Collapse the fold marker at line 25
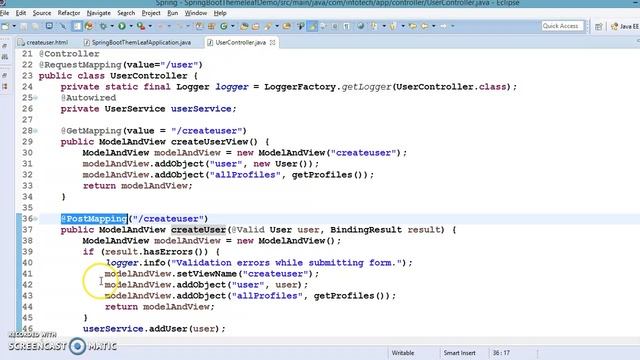 36,98
